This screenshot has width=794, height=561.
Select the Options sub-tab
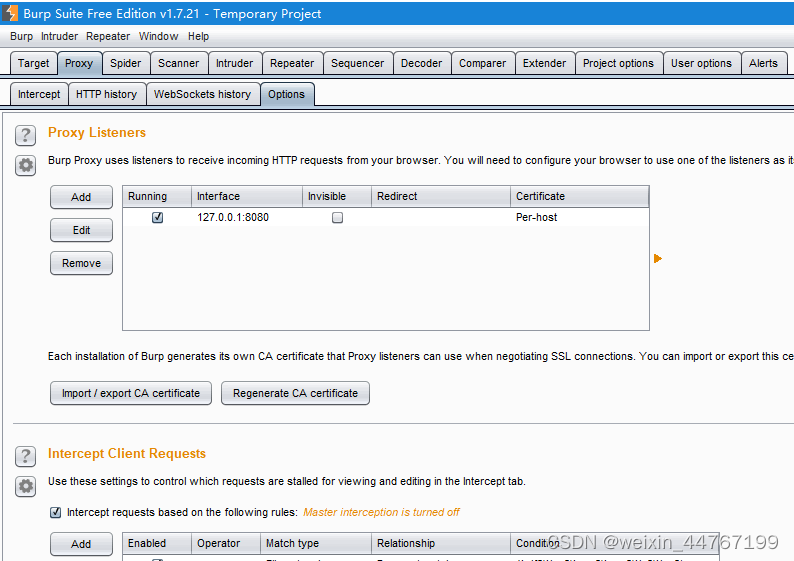(x=287, y=94)
